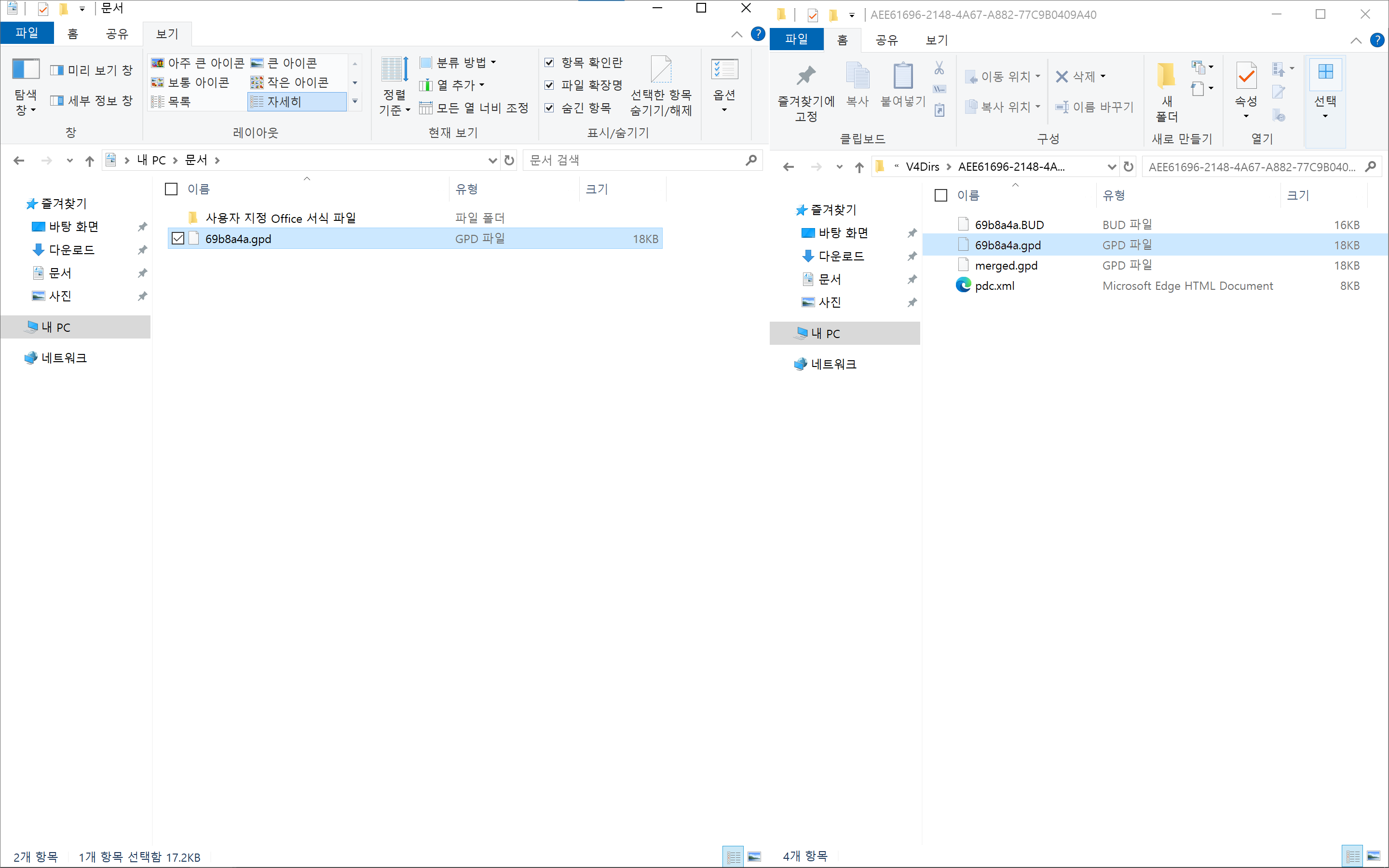Expand the V4Dirs address bar history dropdown

tap(1111, 167)
